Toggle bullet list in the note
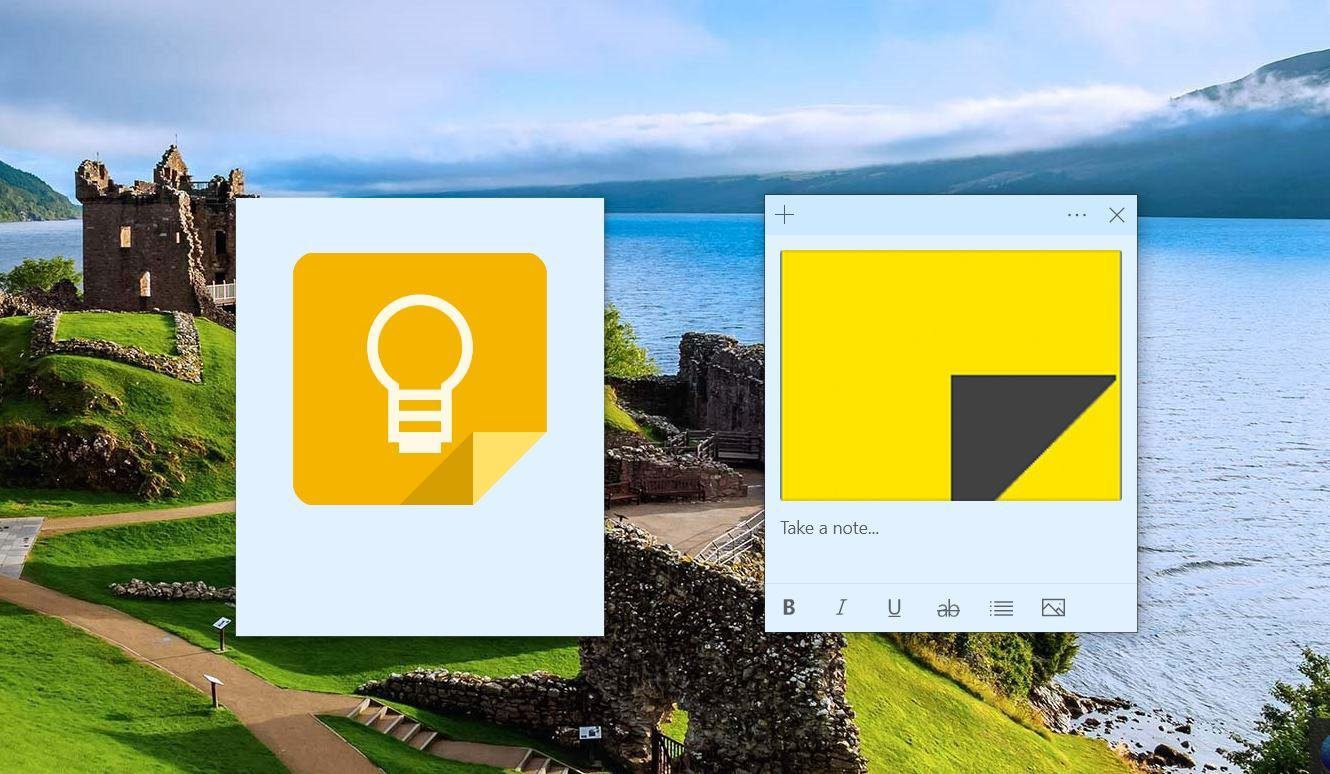 point(1001,608)
